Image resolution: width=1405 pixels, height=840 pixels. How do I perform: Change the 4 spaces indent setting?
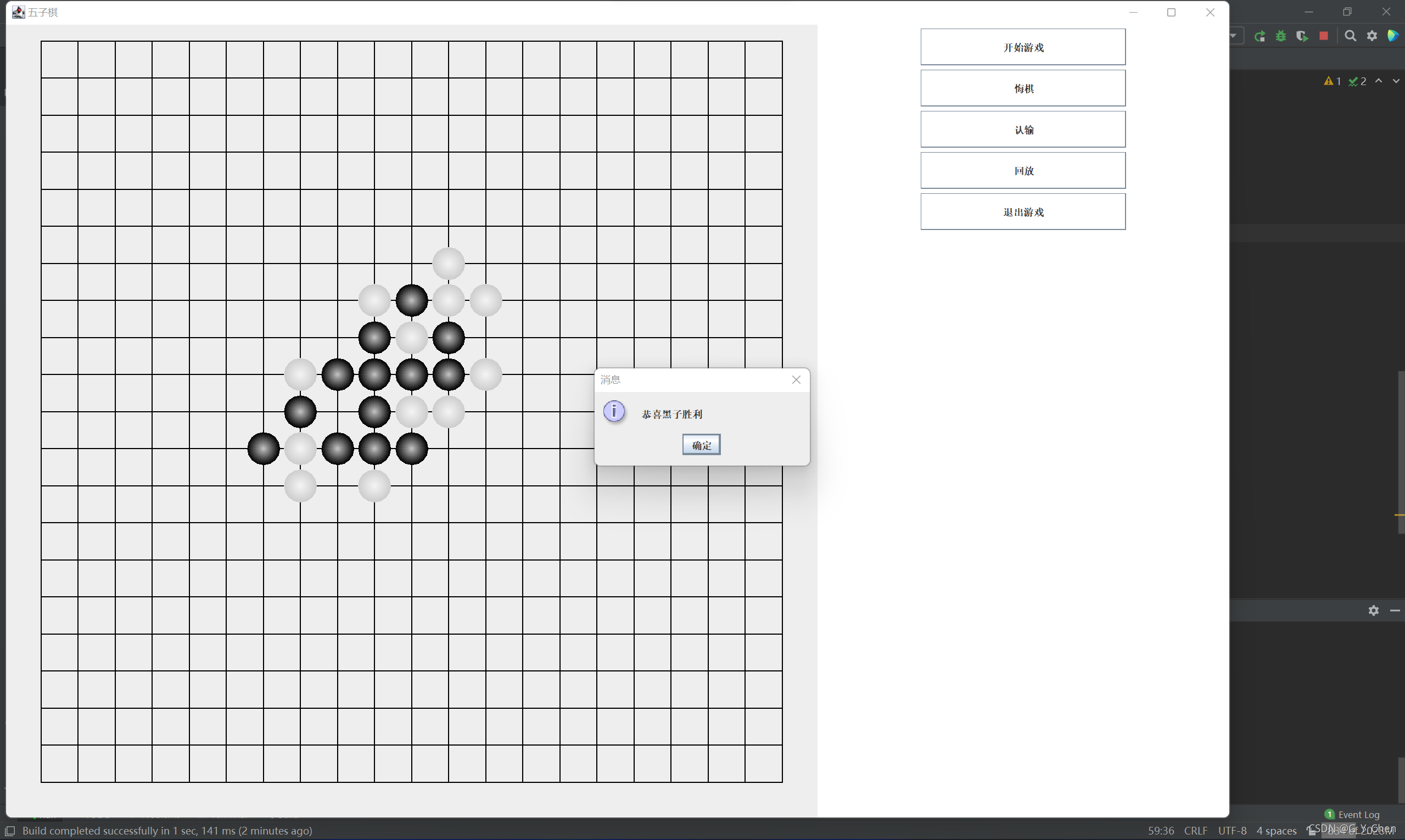tap(1277, 830)
